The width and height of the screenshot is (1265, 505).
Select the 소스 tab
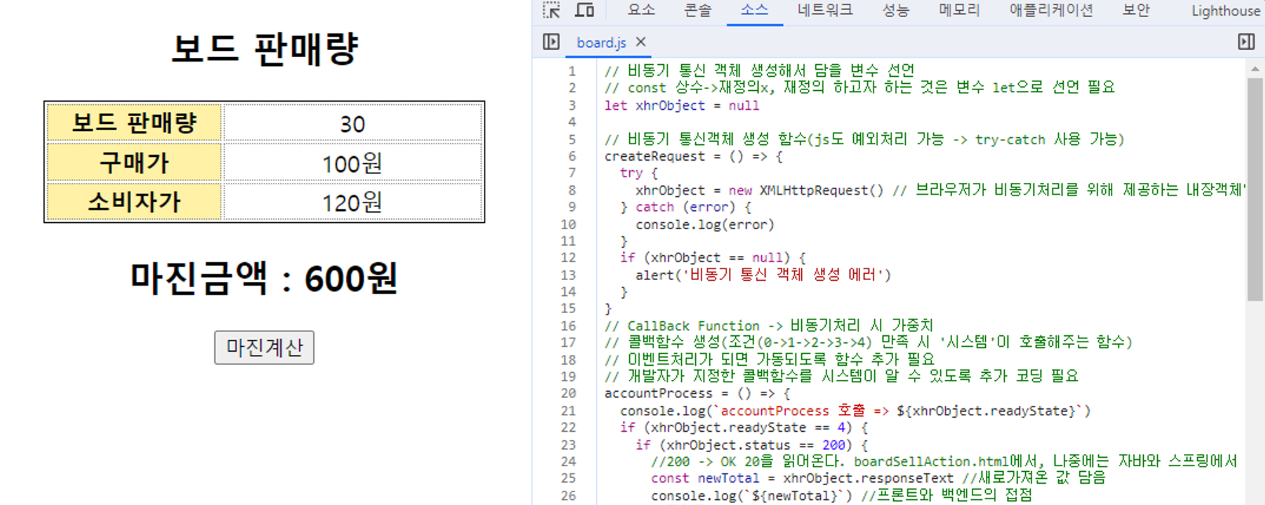tap(754, 10)
